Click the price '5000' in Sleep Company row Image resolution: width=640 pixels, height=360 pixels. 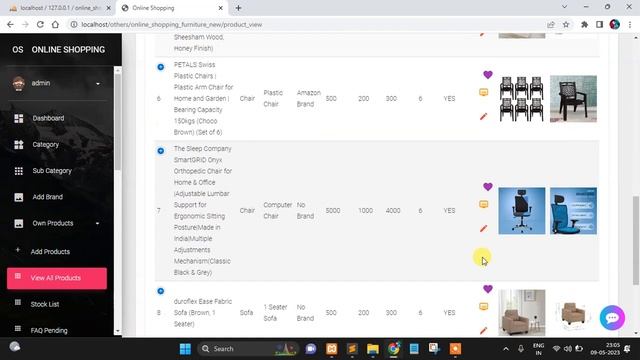pyautogui.click(x=333, y=211)
